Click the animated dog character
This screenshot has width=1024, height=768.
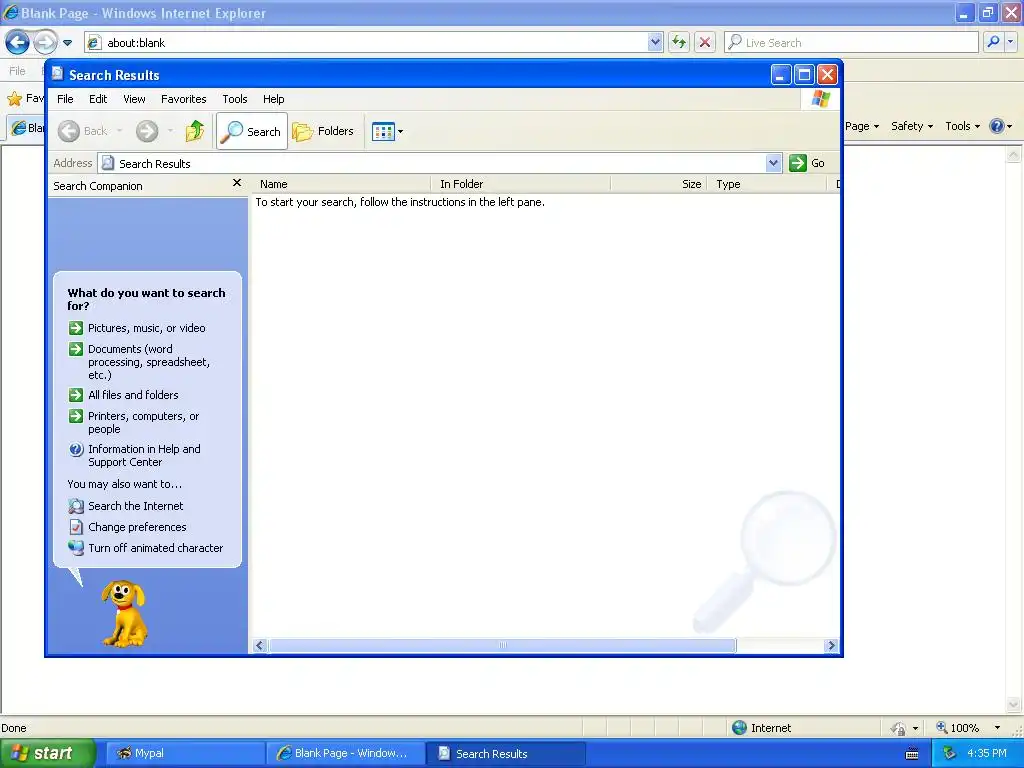pyautogui.click(x=124, y=614)
